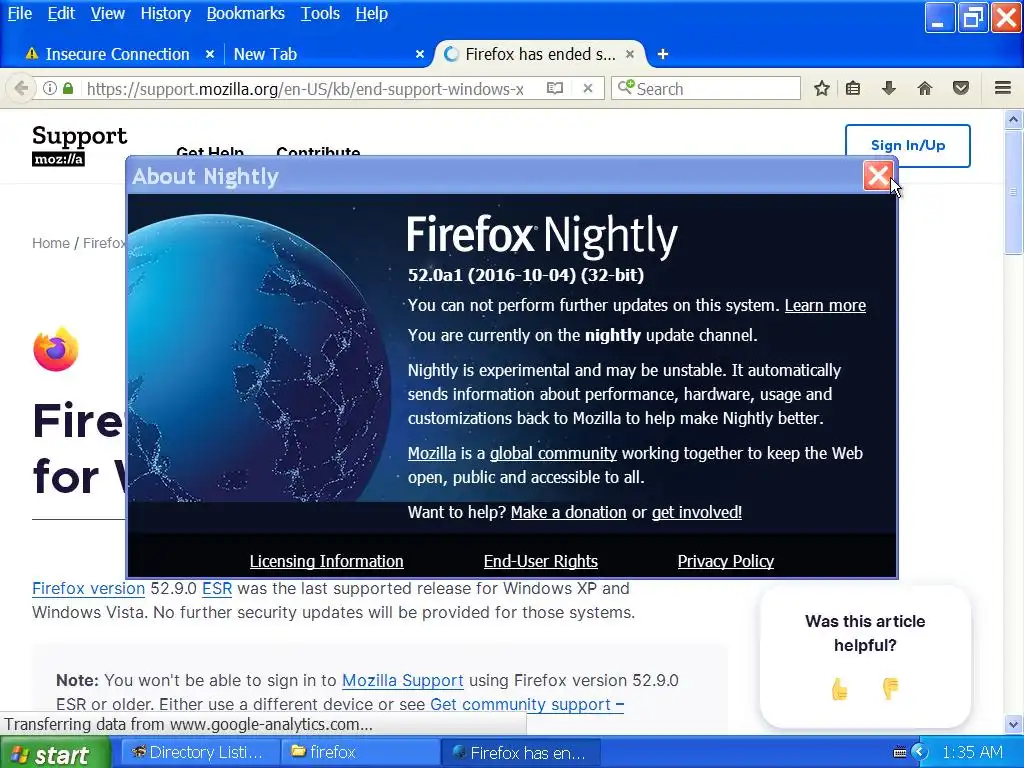Expand hidden system tray icons arrow
Viewport: 1024px width, 768px height.
click(x=920, y=752)
